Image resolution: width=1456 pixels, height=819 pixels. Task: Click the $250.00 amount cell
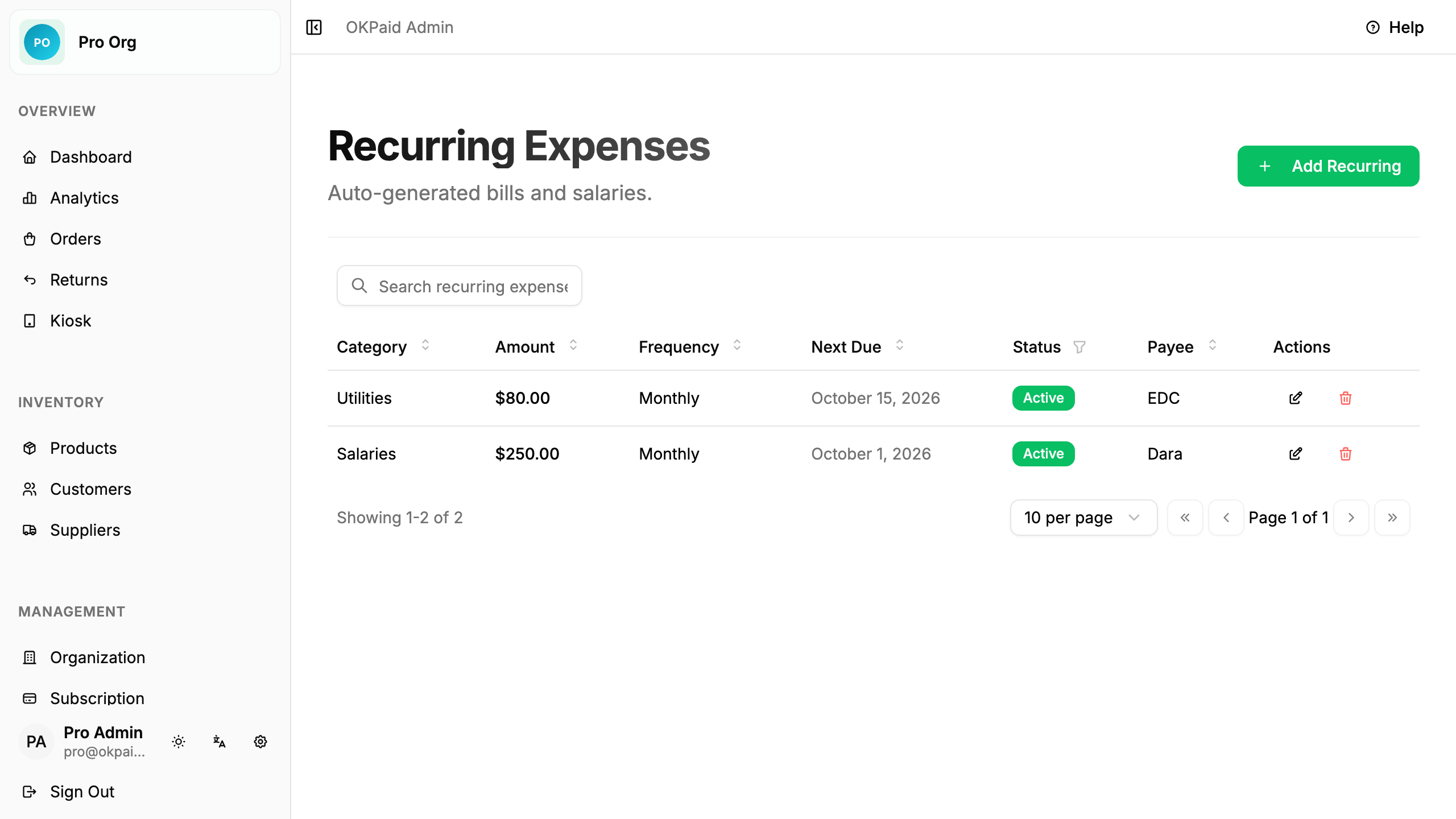527,454
